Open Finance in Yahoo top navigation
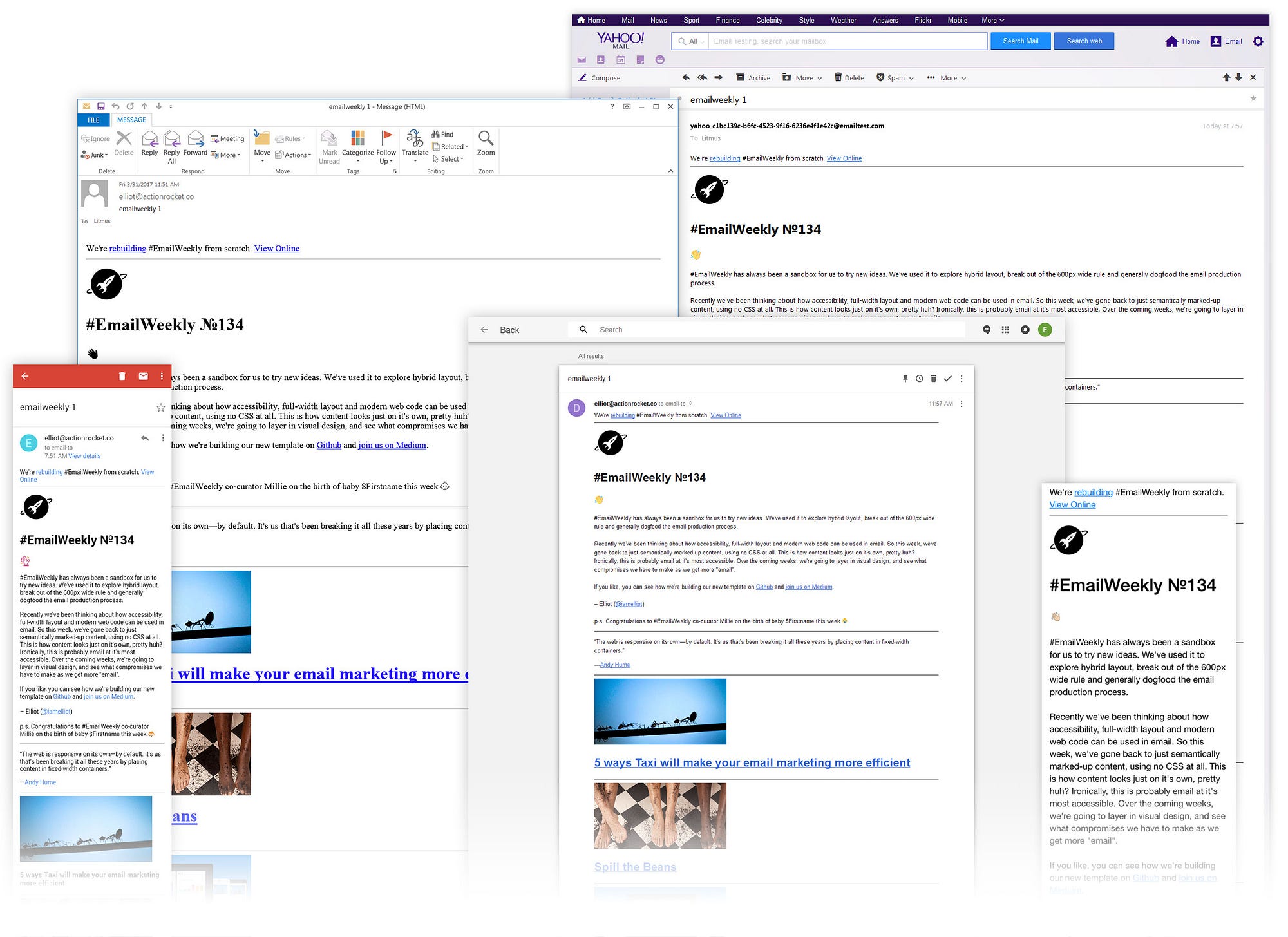This screenshot has width=1288, height=937. tap(728, 20)
